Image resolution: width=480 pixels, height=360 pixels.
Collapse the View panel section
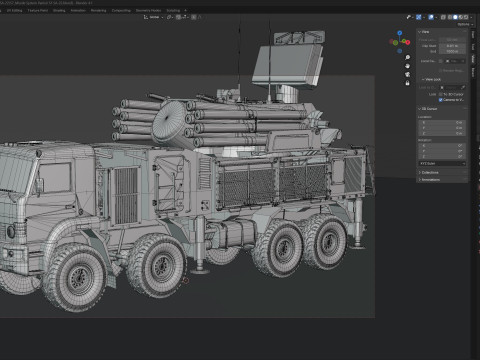click(x=425, y=32)
